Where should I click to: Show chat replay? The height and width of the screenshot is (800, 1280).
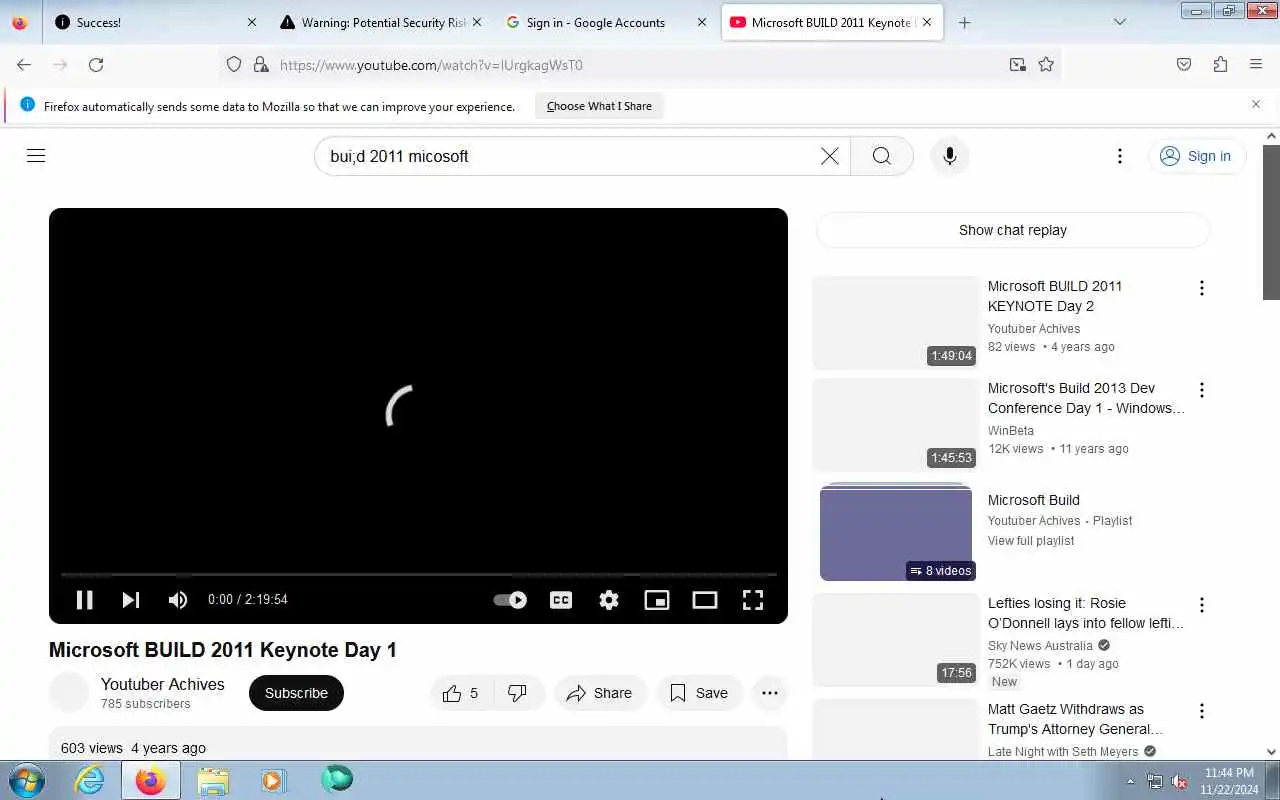point(1013,230)
